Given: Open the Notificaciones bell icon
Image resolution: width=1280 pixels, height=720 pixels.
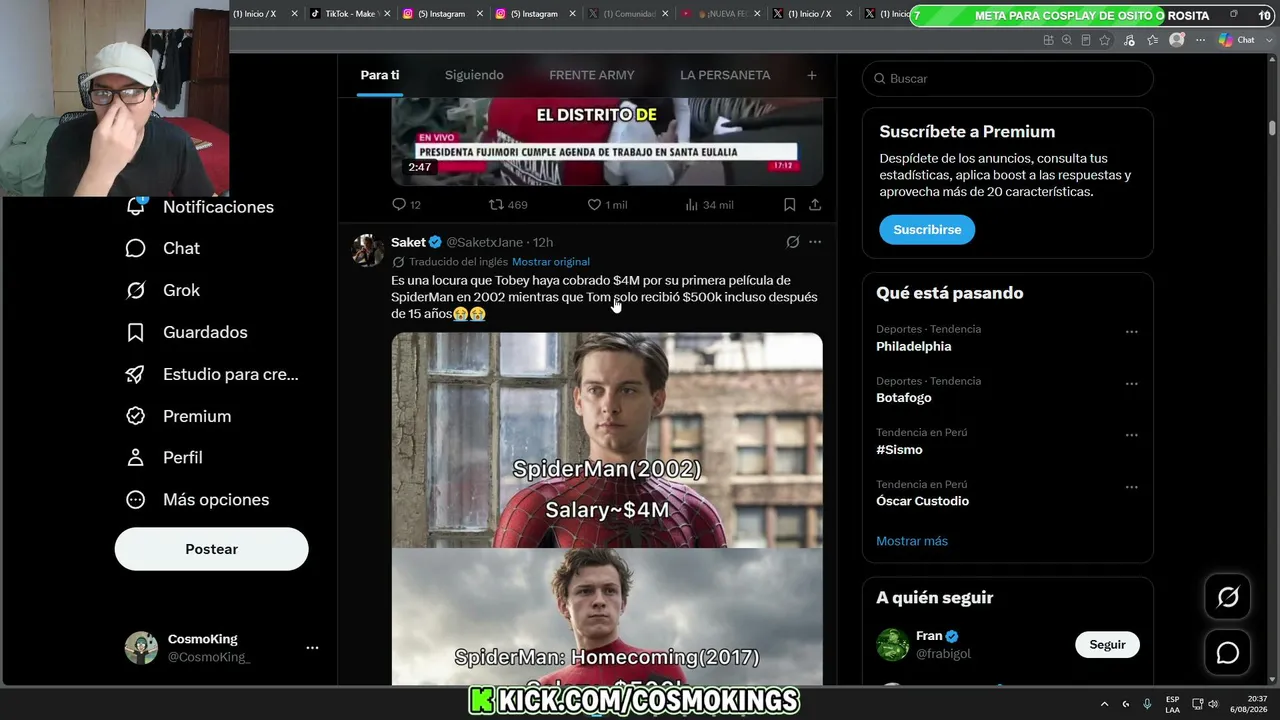Looking at the screenshot, I should [136, 206].
